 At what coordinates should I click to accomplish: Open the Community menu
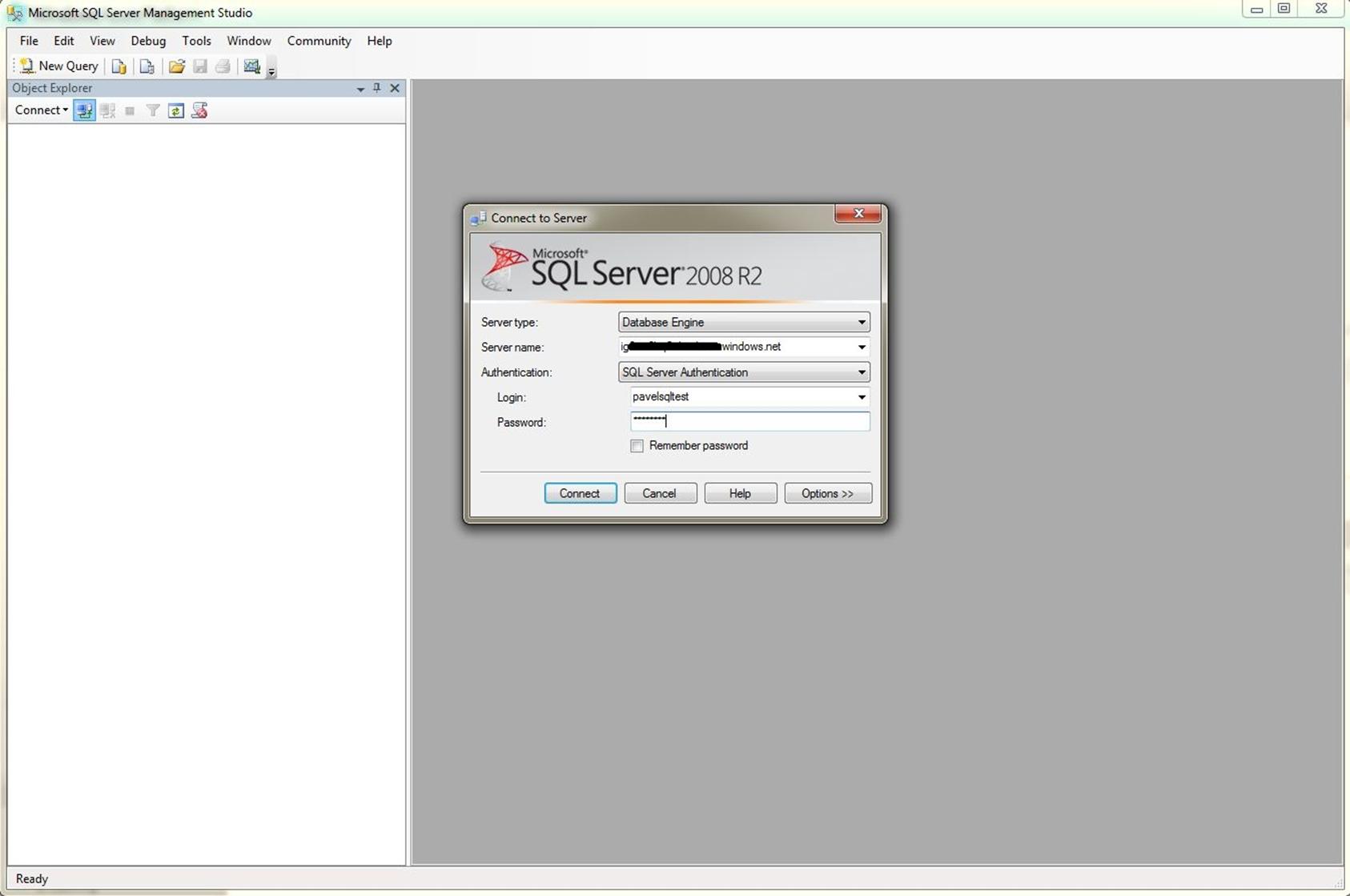point(319,41)
